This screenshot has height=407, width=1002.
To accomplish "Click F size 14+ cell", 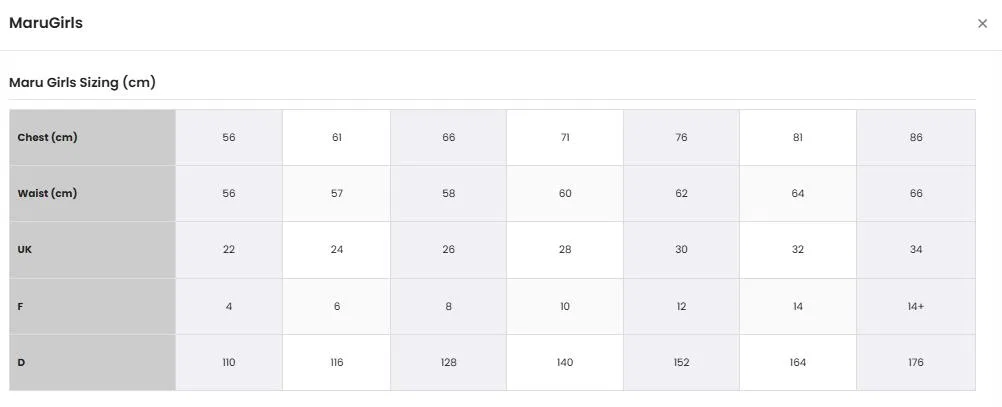I will tap(916, 306).
